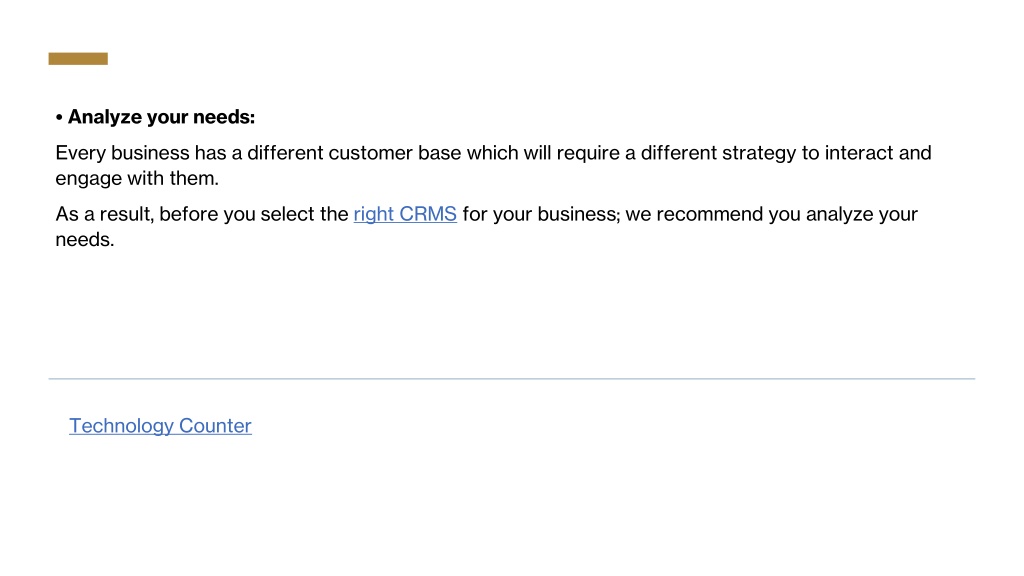Select the gold accent bar

[x=78, y=59]
